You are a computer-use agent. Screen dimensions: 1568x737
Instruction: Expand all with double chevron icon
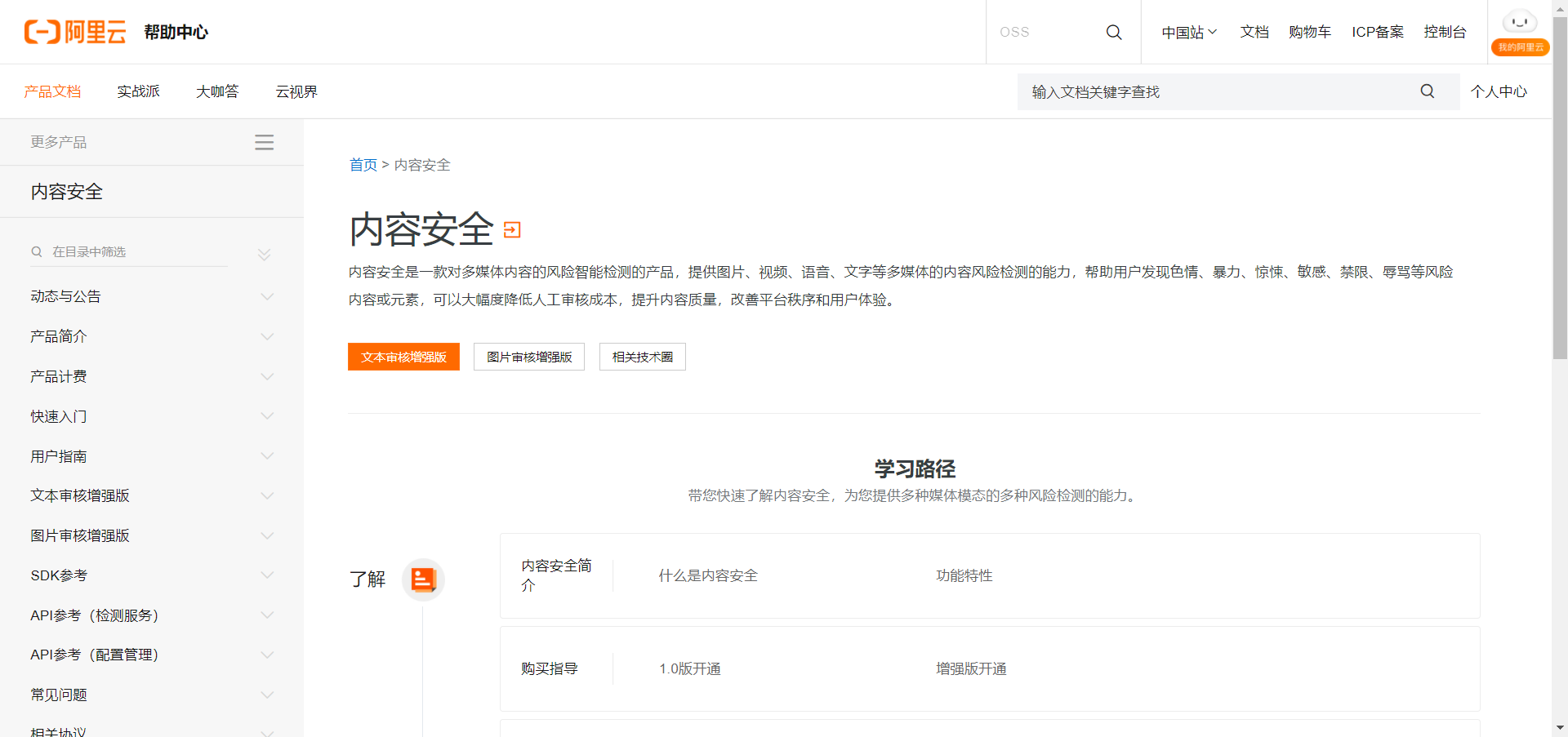point(264,255)
